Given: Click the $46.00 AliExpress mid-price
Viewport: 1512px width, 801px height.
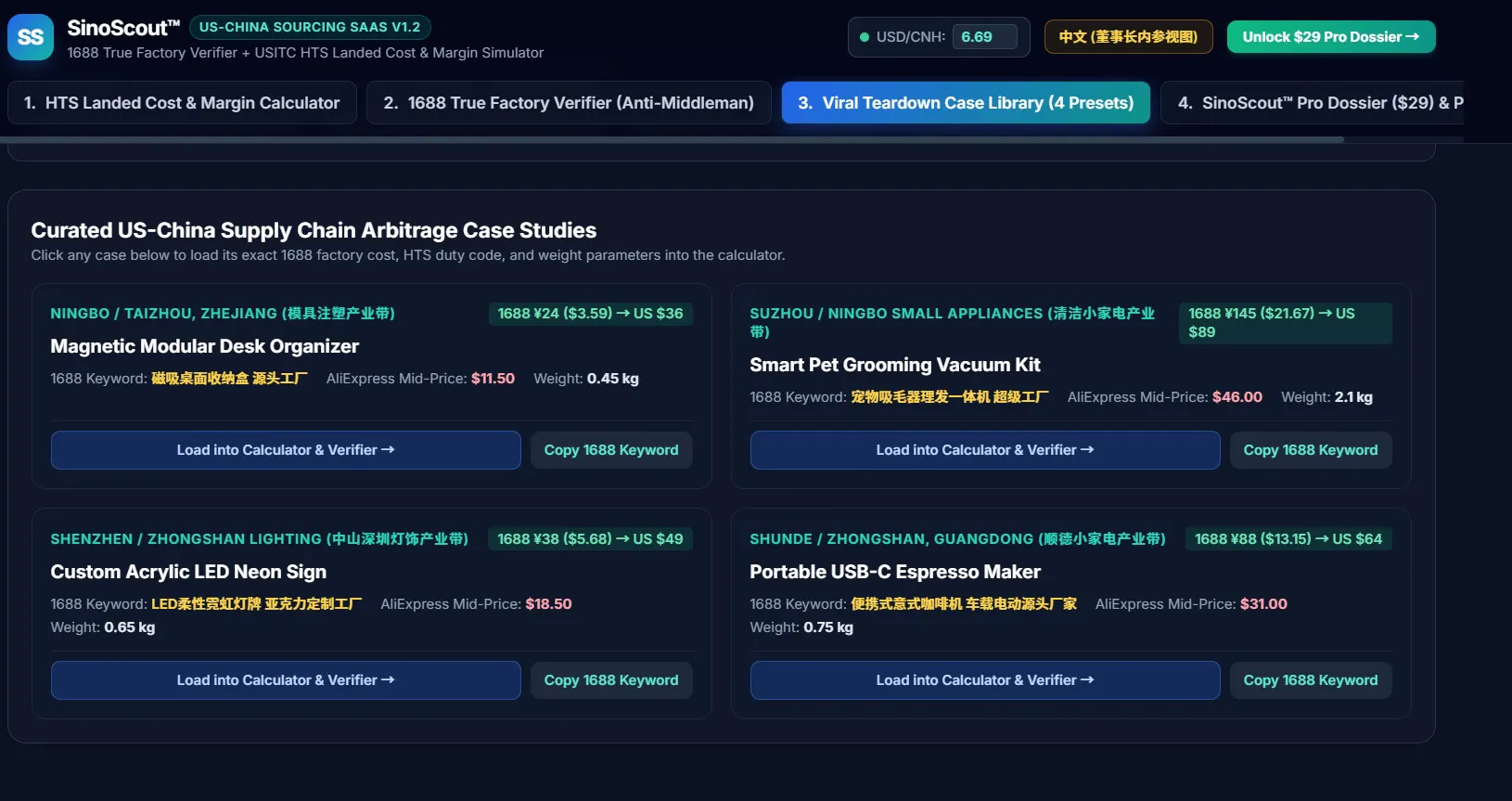Looking at the screenshot, I should click(x=1237, y=397).
